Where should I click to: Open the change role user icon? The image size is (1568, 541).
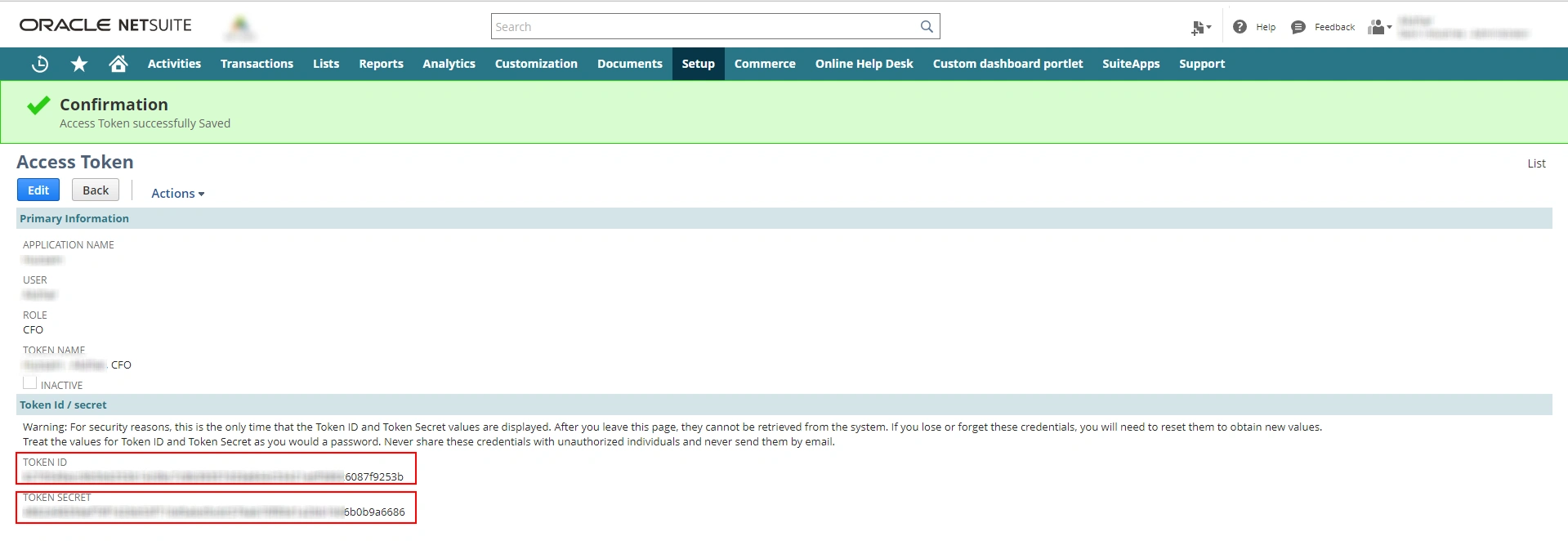pos(1379,28)
